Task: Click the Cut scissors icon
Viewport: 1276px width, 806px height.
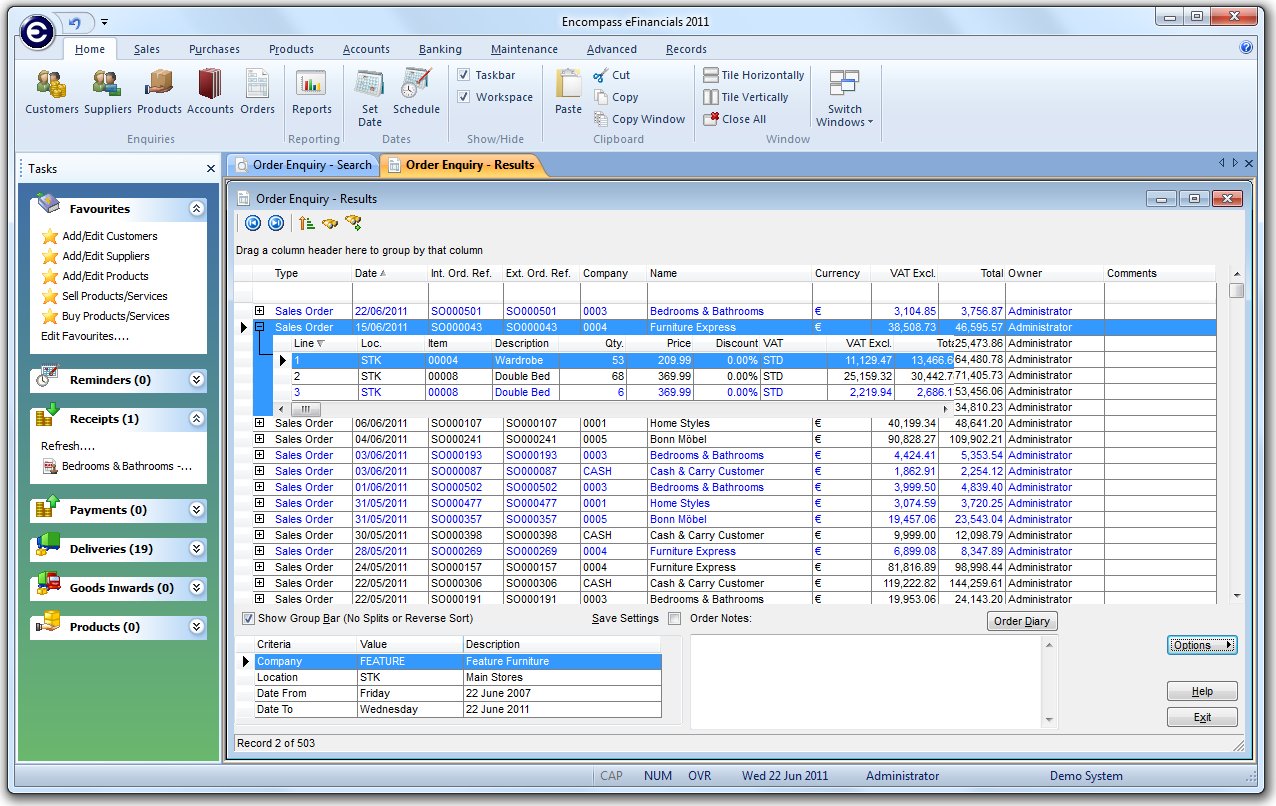Action: 611,75
